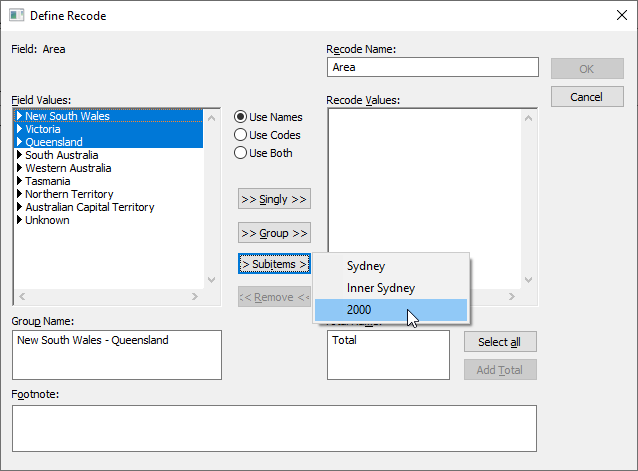Select the Use Names radio button
638x471 pixels.
tap(241, 117)
